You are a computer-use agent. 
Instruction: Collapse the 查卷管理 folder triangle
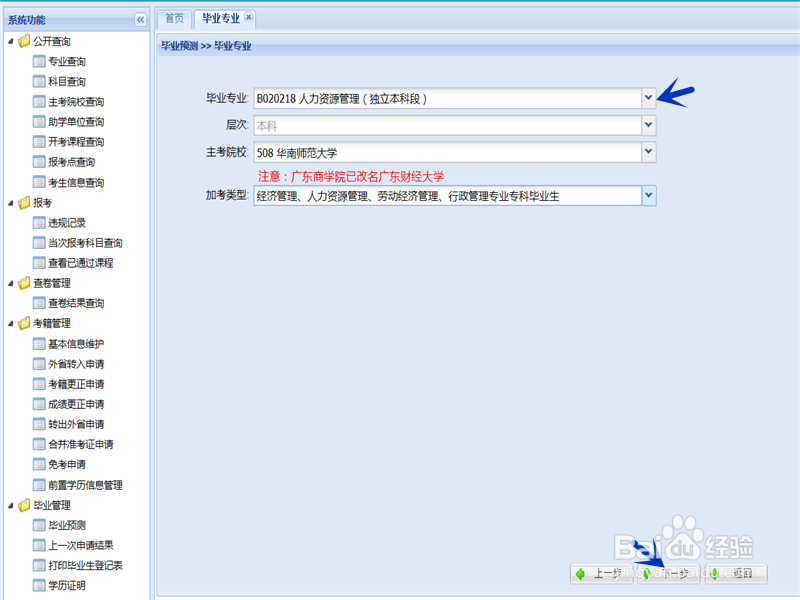(x=11, y=283)
